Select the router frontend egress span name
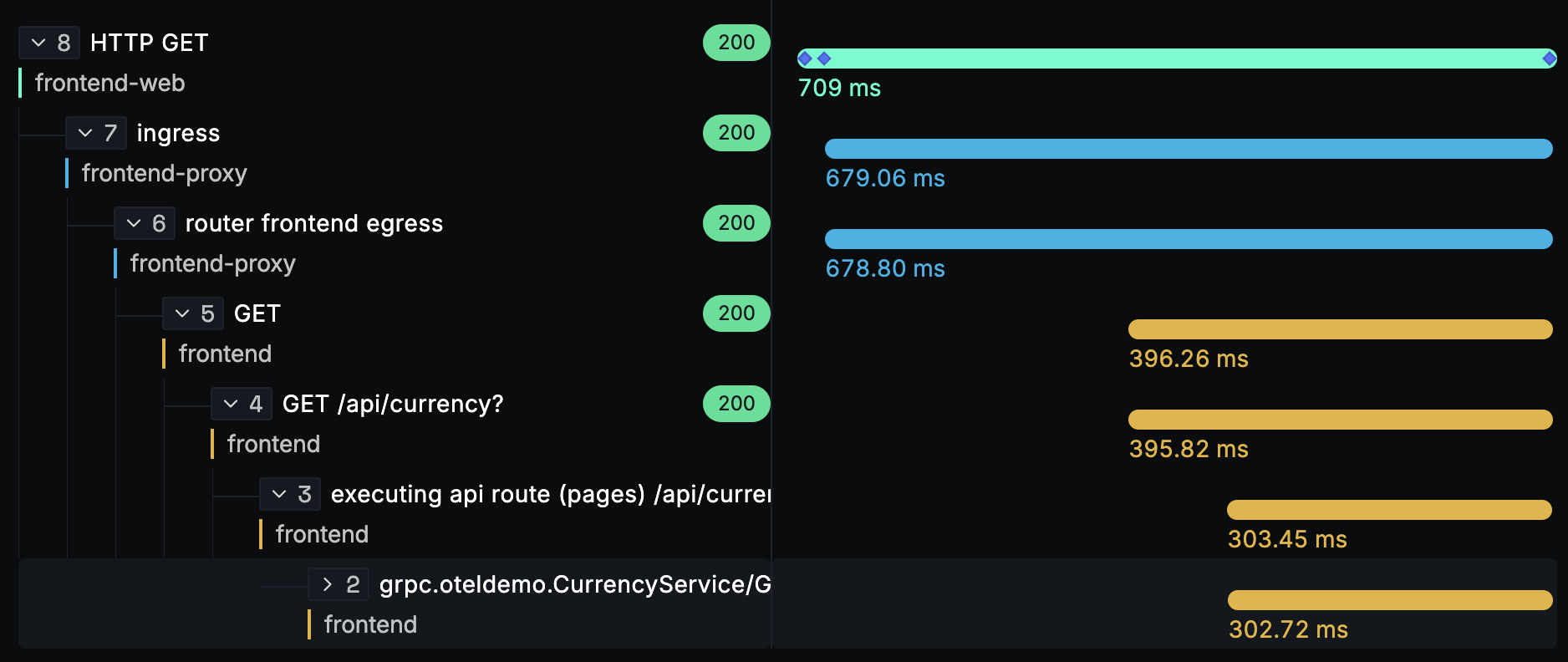1568x662 pixels. tap(313, 223)
